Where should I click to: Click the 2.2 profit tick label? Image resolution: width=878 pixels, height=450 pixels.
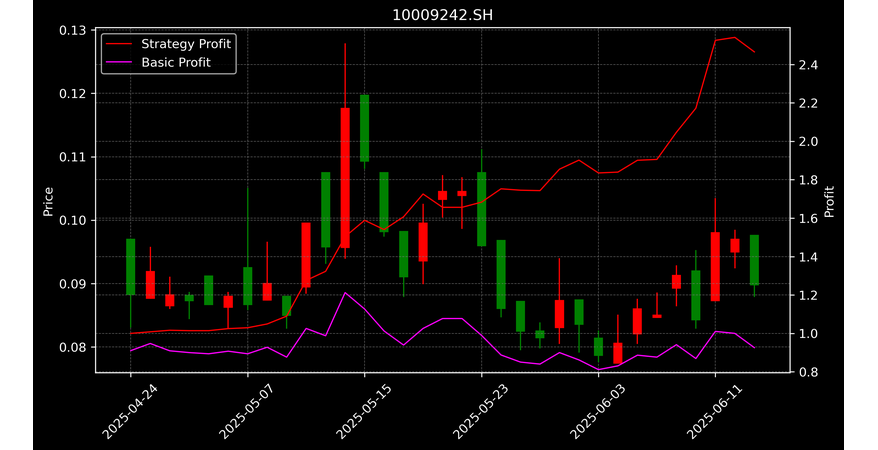[807, 104]
